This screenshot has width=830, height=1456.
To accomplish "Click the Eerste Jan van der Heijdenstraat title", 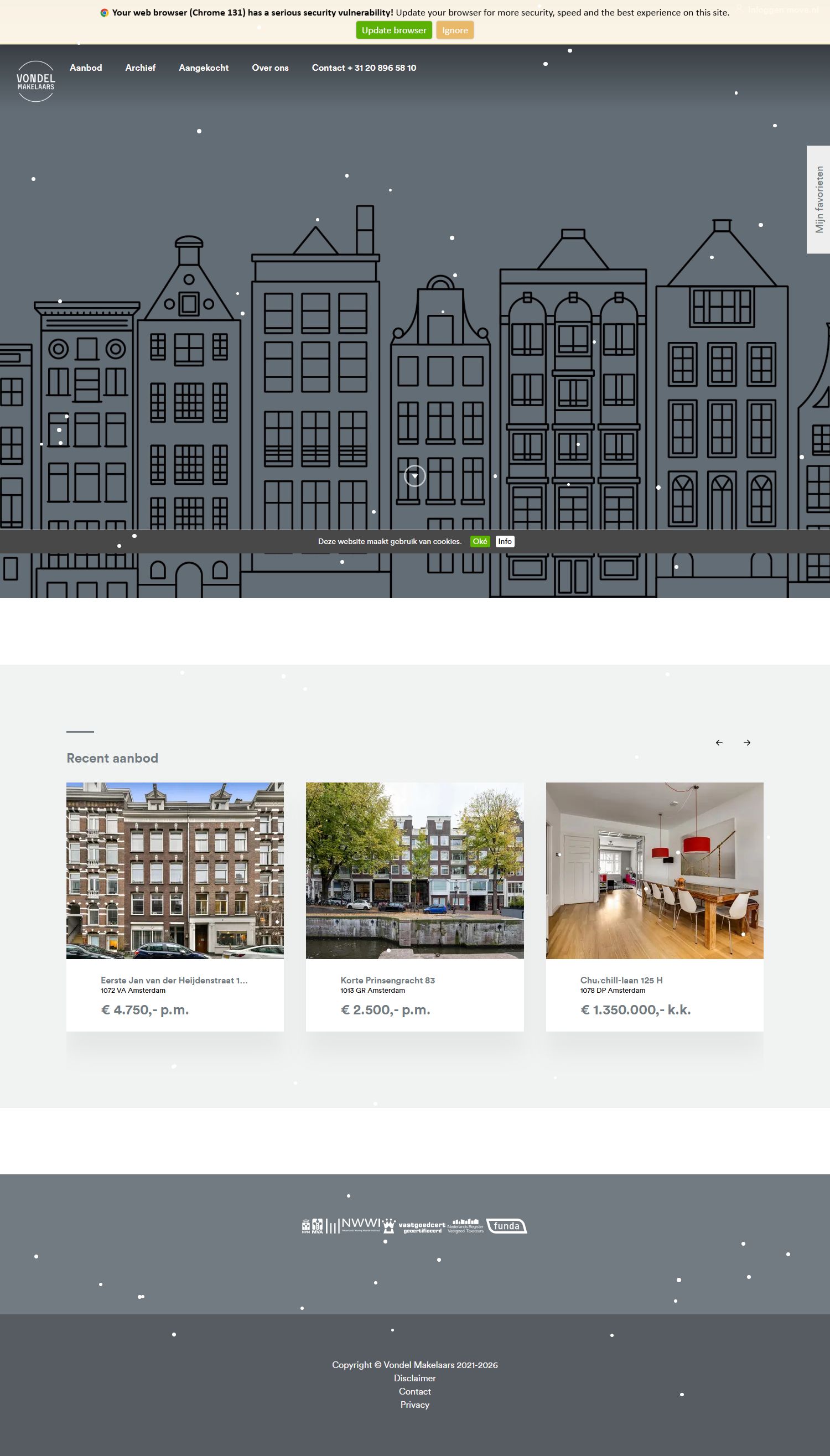I will tap(174, 980).
